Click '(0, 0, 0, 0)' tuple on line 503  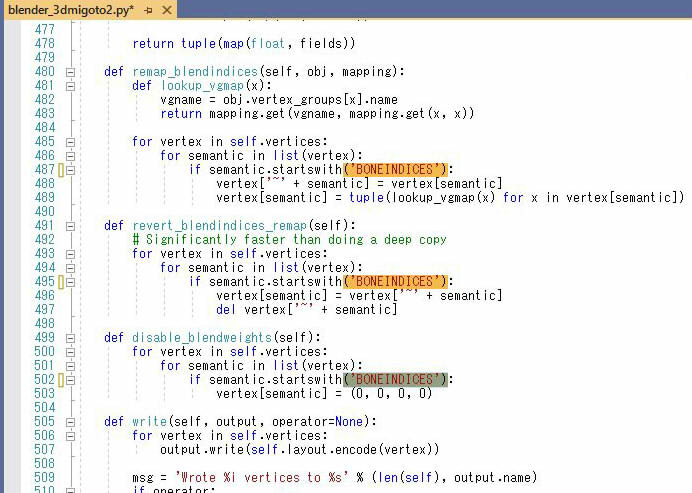[x=391, y=394]
